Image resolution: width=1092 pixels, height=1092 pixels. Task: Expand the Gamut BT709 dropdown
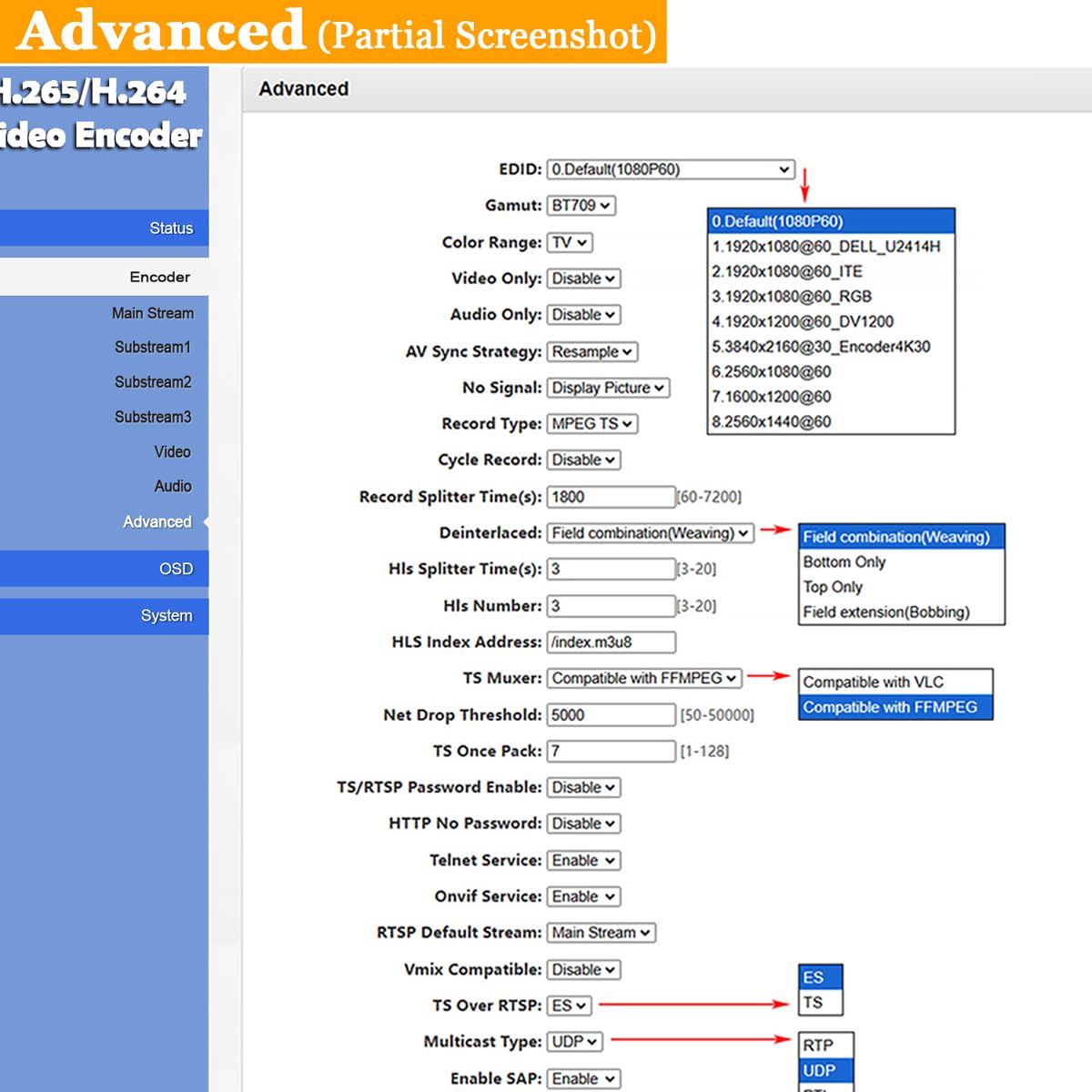581,206
